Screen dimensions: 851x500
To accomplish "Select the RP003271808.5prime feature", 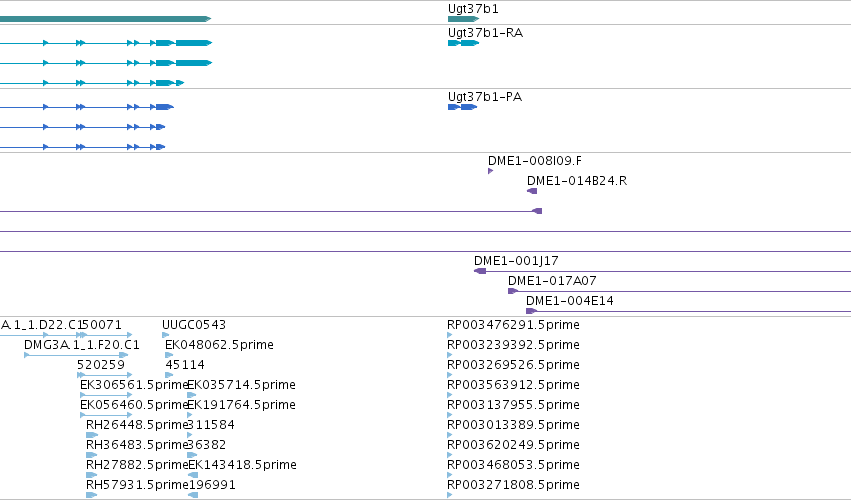I will (449, 495).
